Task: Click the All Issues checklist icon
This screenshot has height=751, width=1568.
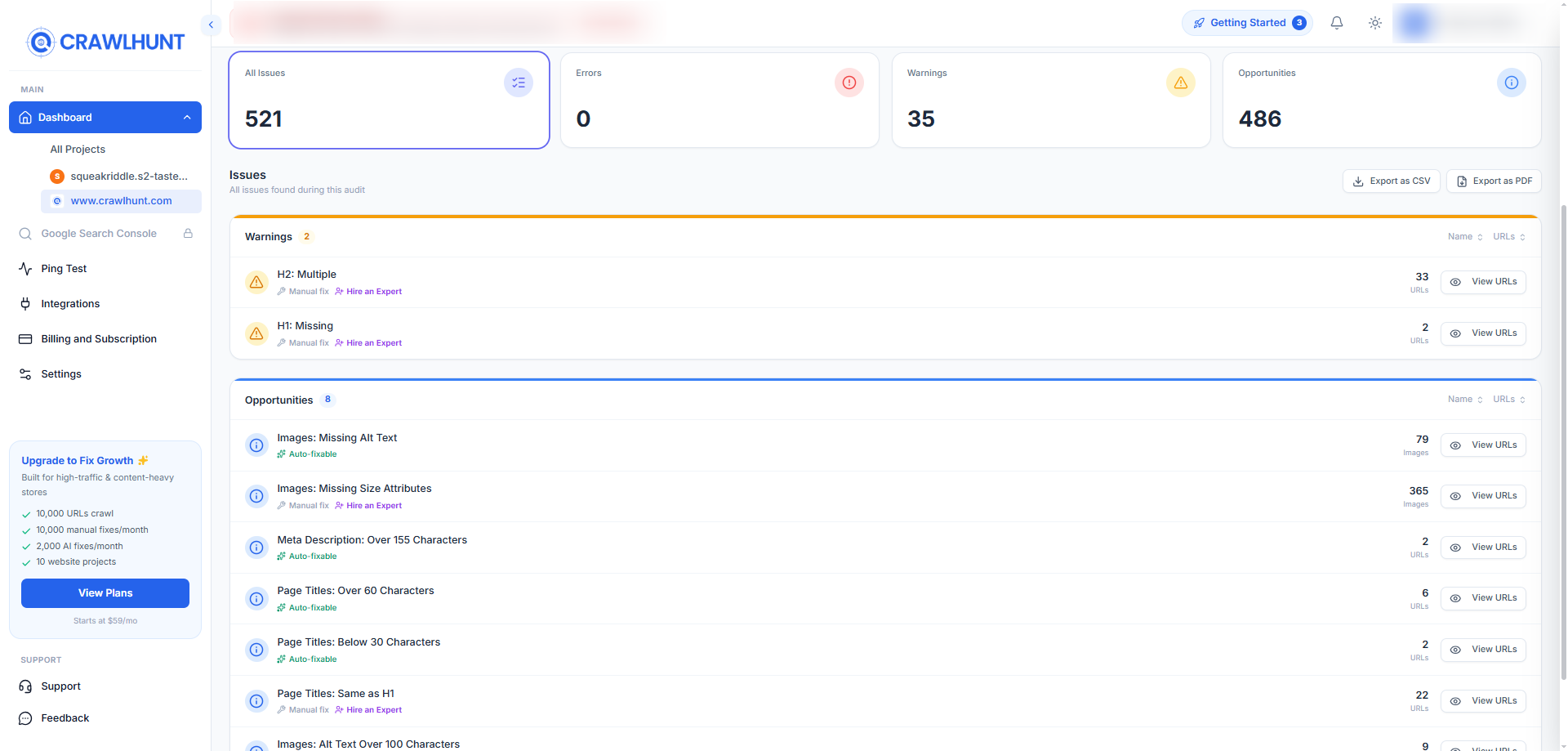Action: (519, 83)
